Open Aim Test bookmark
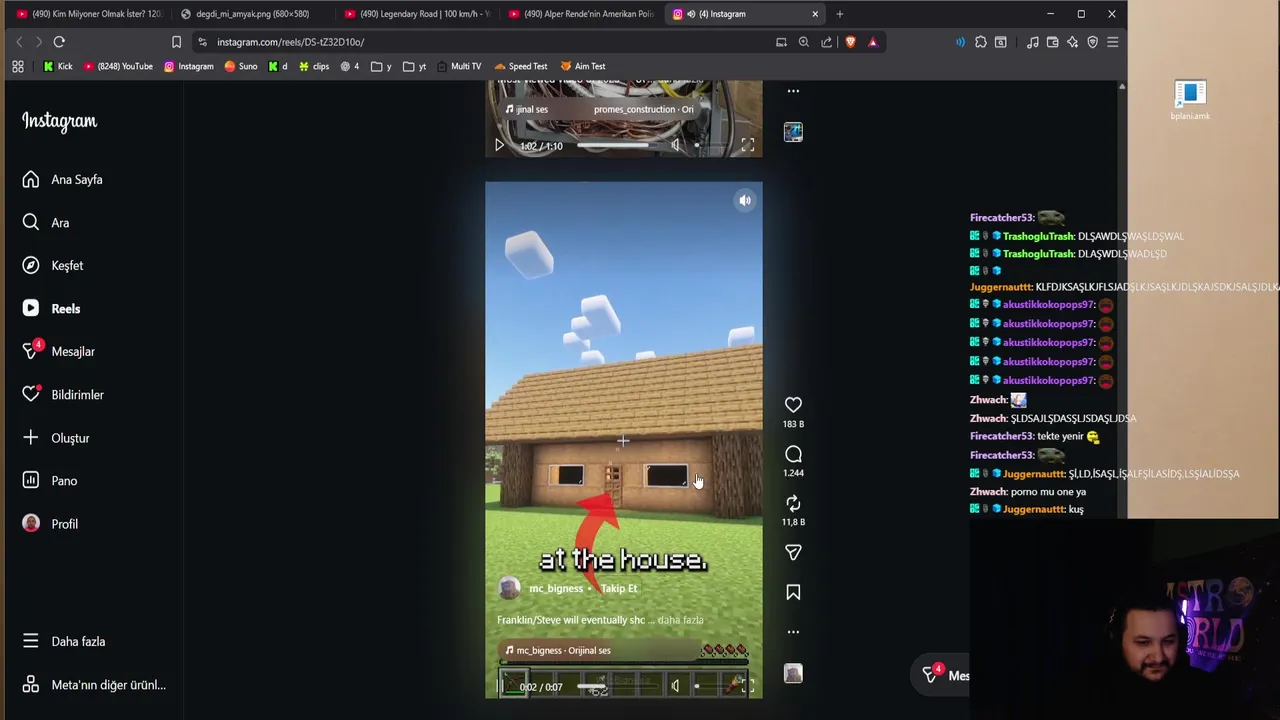Screen dimensions: 1280x720 click(x=583, y=66)
